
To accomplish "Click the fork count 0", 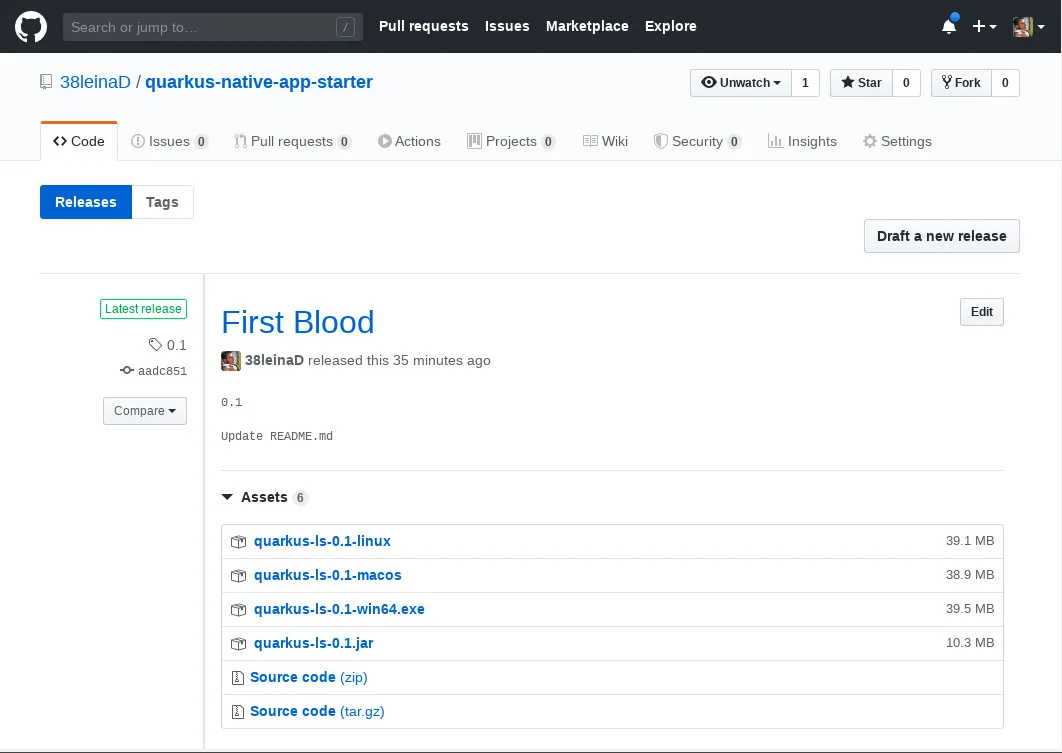I will click(x=1005, y=83).
